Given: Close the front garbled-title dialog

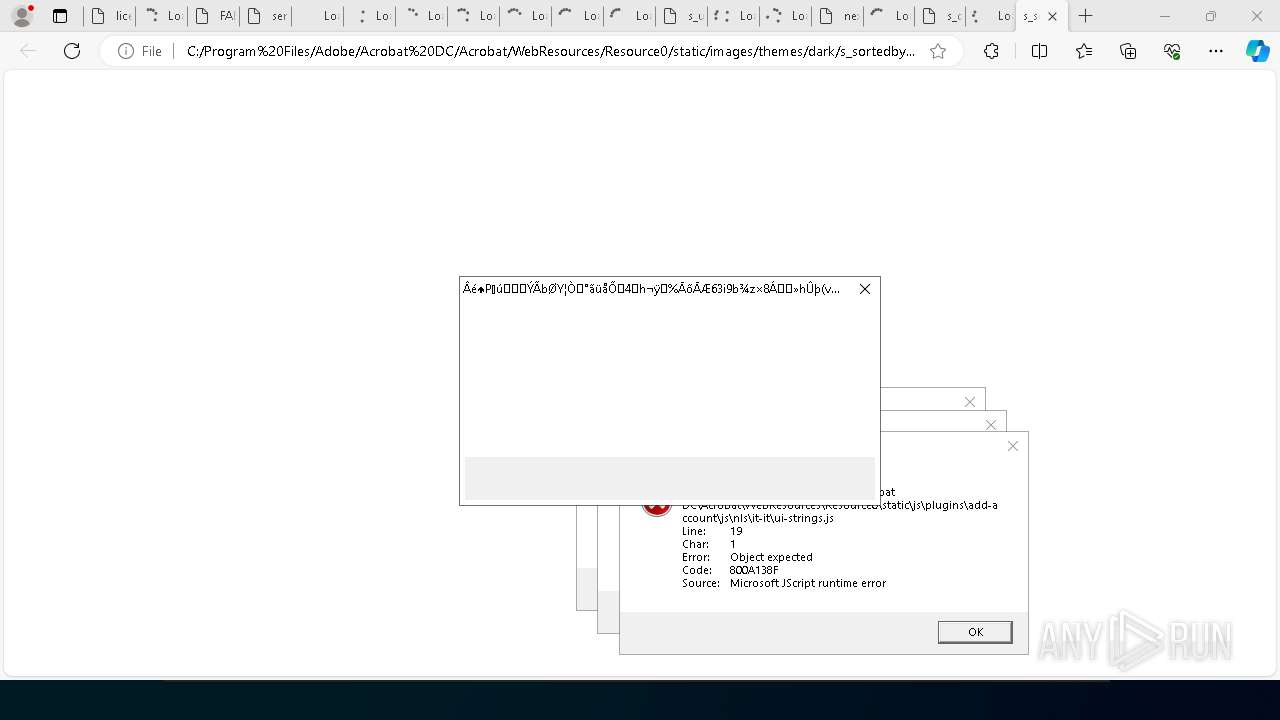Looking at the screenshot, I should 865,289.
